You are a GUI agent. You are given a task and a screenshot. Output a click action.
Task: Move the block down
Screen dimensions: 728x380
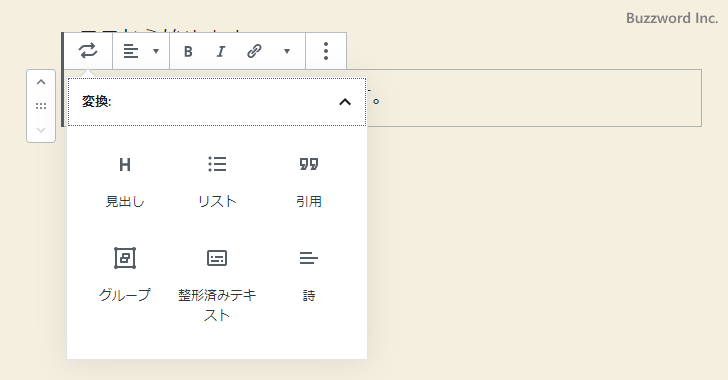coord(41,130)
